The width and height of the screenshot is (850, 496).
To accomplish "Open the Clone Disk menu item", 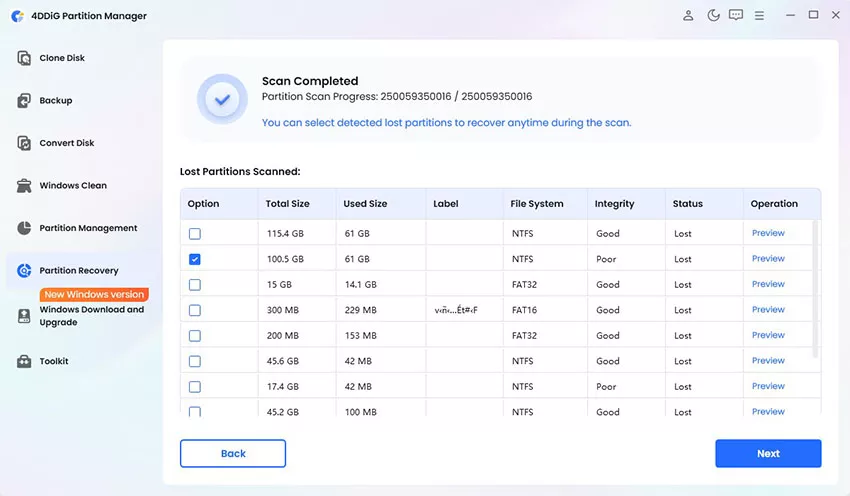I will tap(62, 58).
